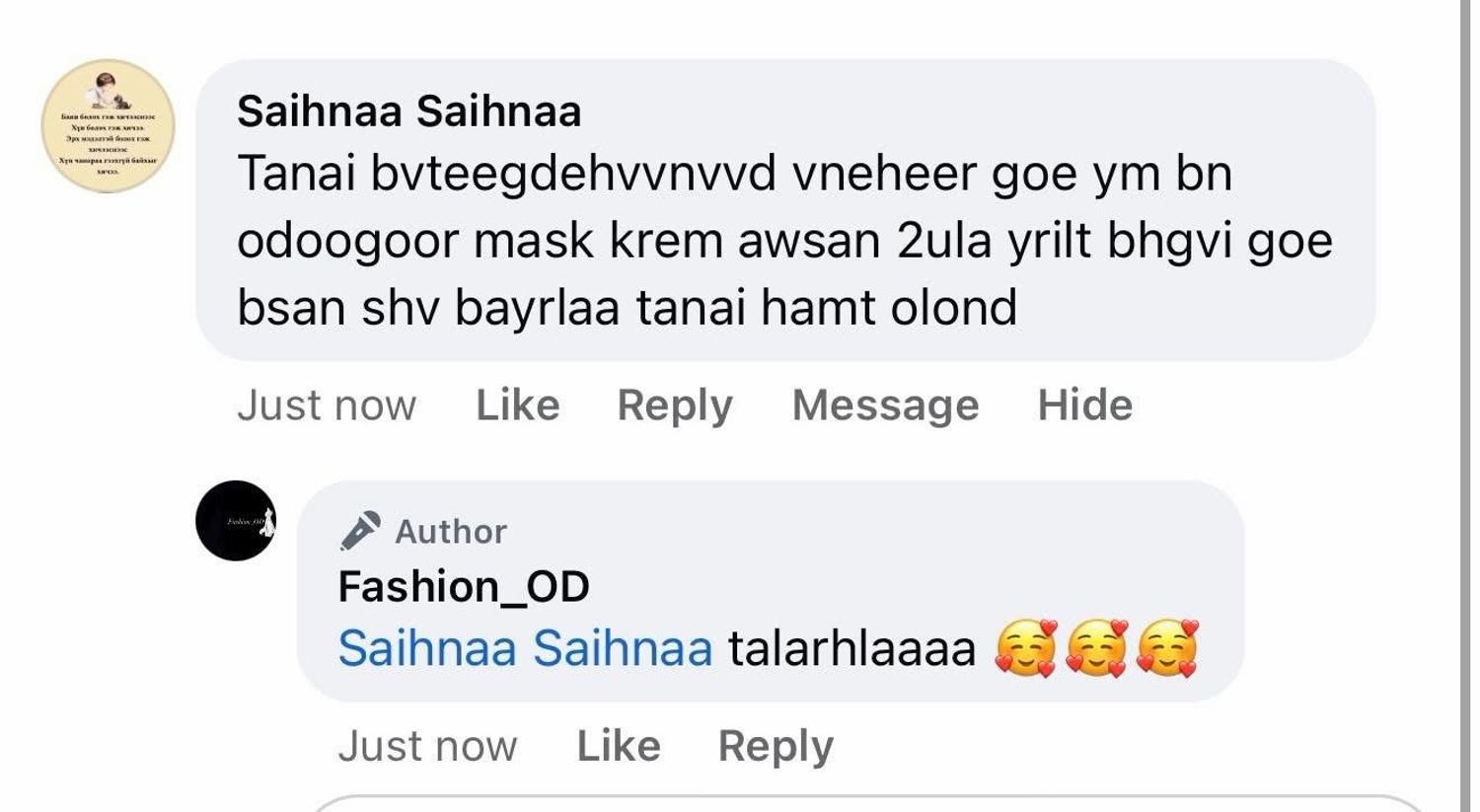Open the Fashion_OD page name

pyautogui.click(x=464, y=587)
